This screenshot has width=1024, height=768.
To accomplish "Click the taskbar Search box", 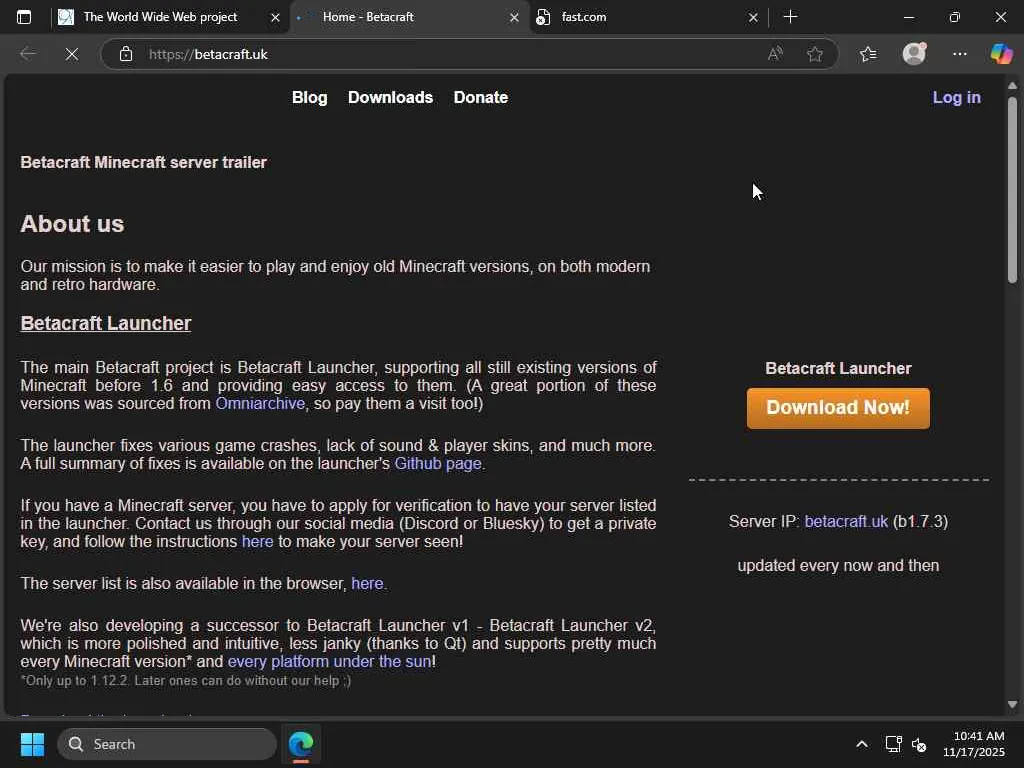I will [167, 744].
